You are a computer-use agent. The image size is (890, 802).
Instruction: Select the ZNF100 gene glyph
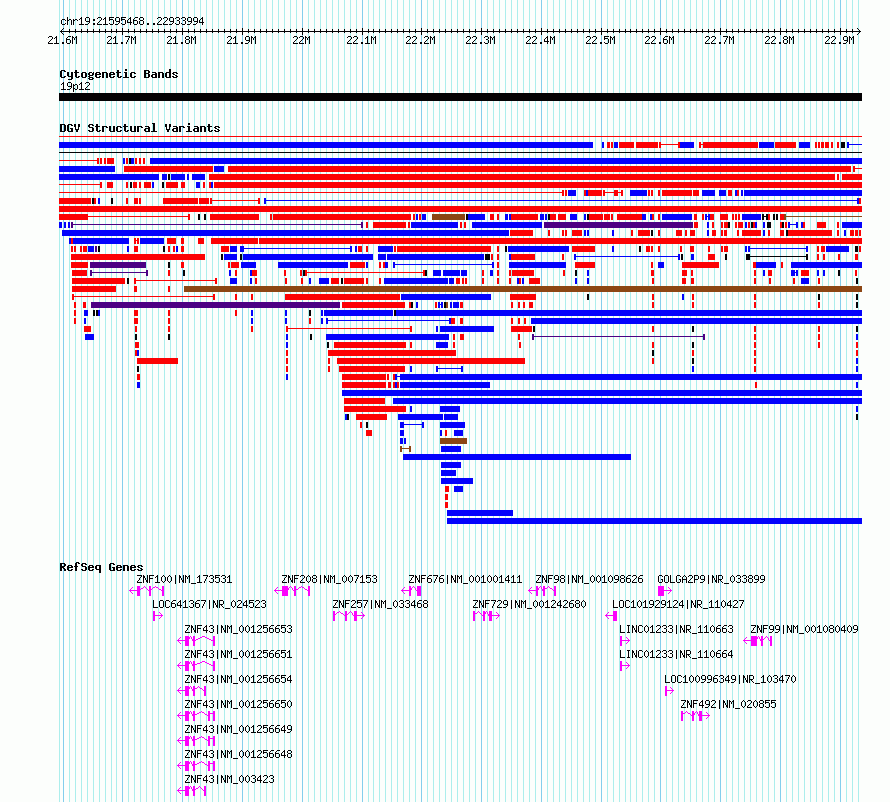point(146,591)
